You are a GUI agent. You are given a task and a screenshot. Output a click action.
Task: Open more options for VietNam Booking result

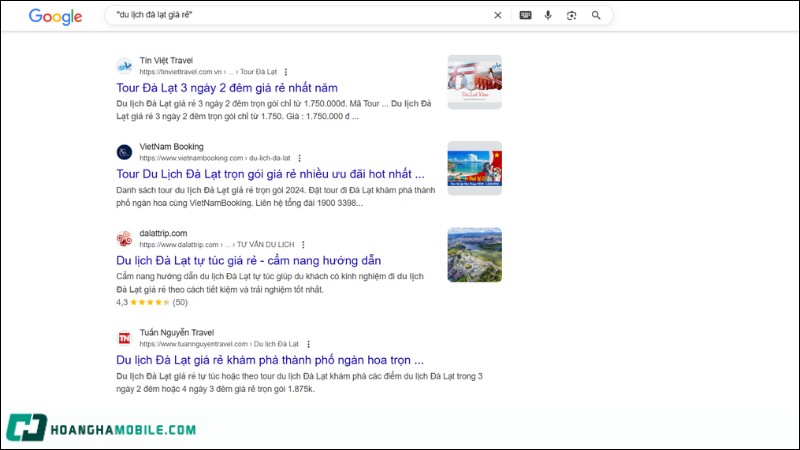coord(299,158)
